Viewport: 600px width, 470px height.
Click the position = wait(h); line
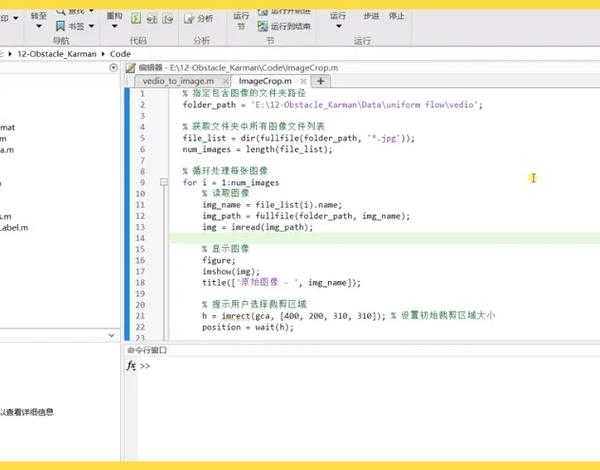(248, 327)
